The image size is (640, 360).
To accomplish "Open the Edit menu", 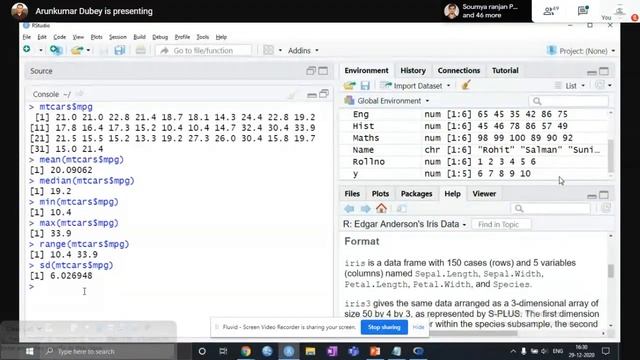I will (42, 37).
